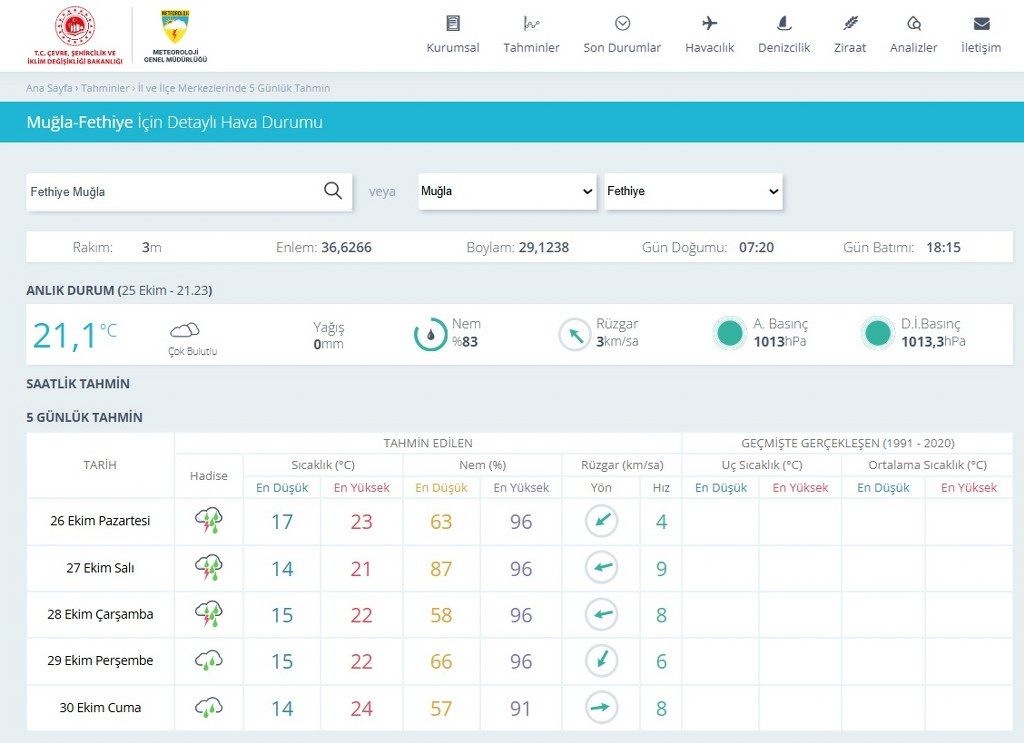The width and height of the screenshot is (1024, 743).
Task: Click the 26 Ekim thunderstorm weather icon
Action: tap(208, 521)
